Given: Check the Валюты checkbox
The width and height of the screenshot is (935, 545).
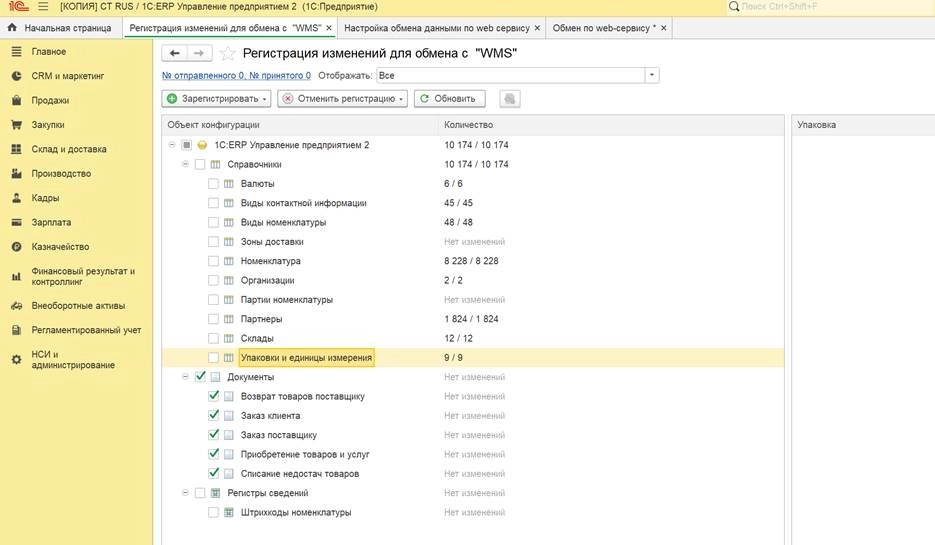Looking at the screenshot, I should (213, 184).
